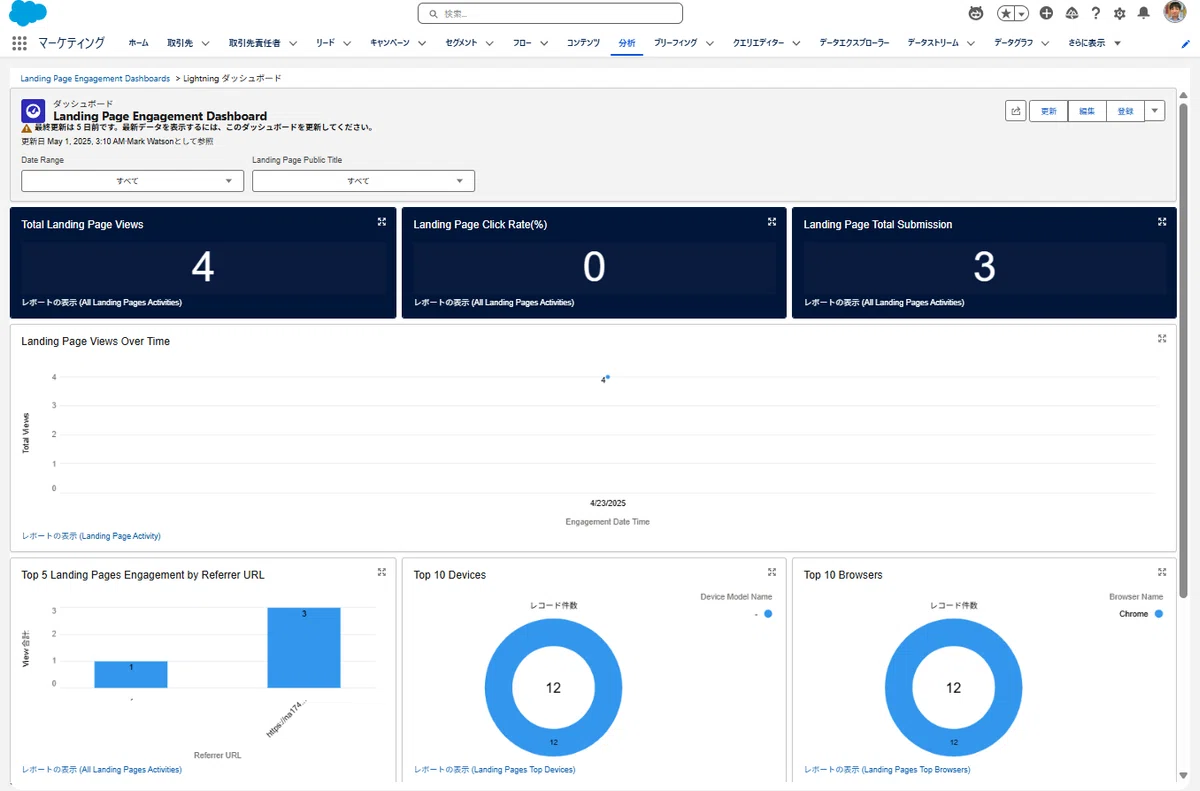Select the 分析 tab
Screen dimensions: 1200x791
[627, 43]
